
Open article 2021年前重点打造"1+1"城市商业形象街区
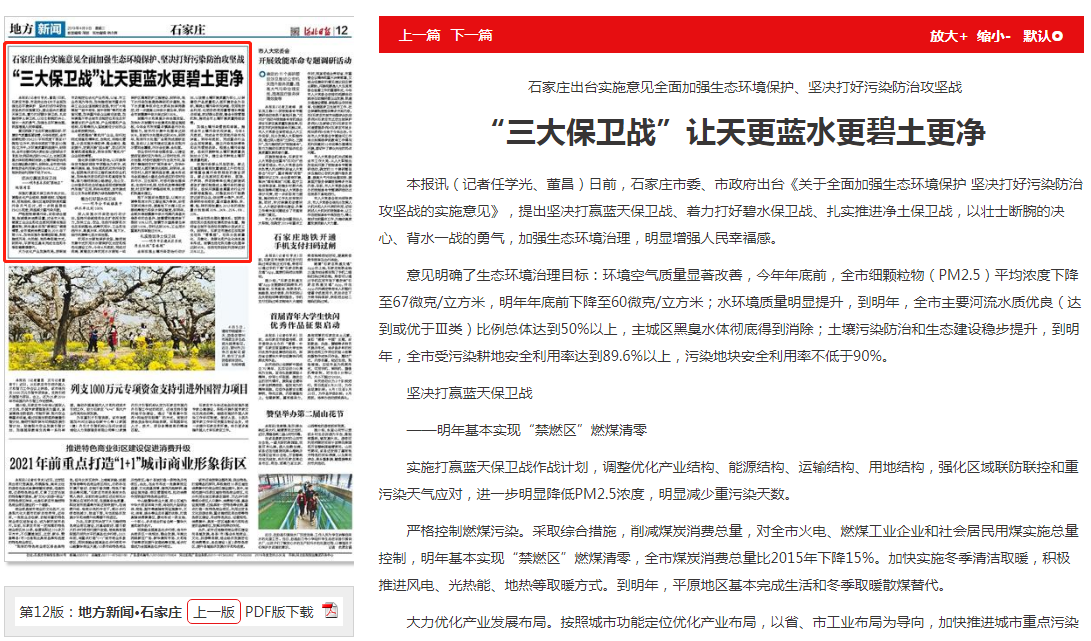point(128,463)
